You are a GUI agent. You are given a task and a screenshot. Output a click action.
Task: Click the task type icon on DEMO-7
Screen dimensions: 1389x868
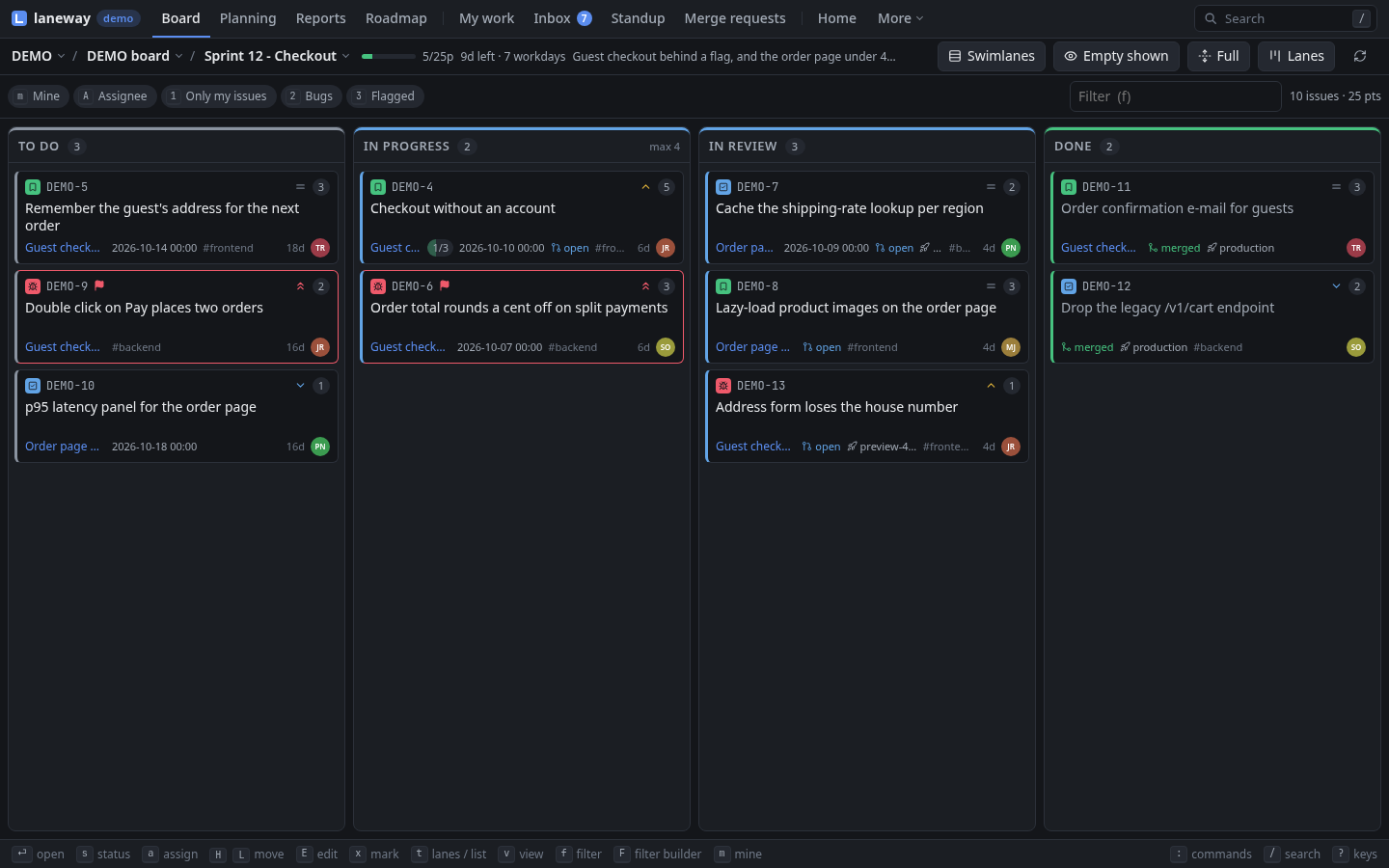click(723, 187)
